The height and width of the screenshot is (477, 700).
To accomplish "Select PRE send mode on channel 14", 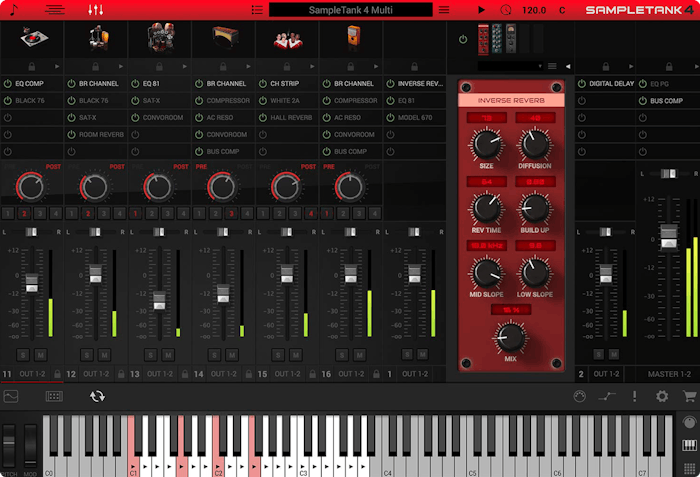I will (x=201, y=167).
